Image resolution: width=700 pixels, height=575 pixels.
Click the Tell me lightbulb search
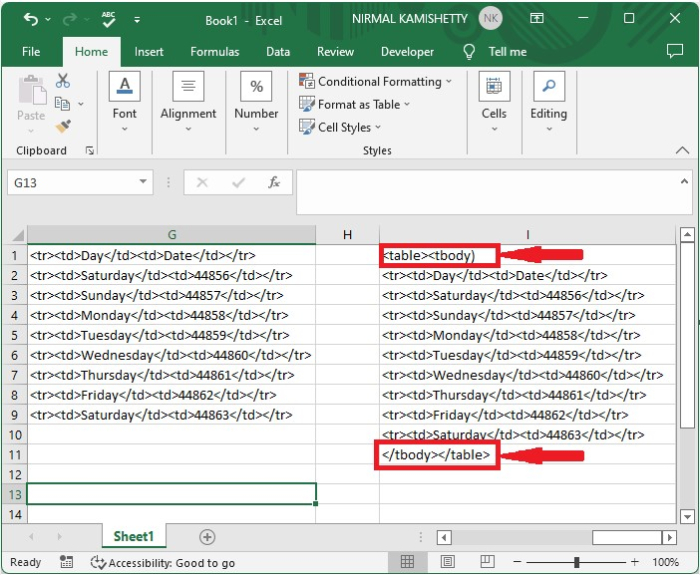pos(495,52)
